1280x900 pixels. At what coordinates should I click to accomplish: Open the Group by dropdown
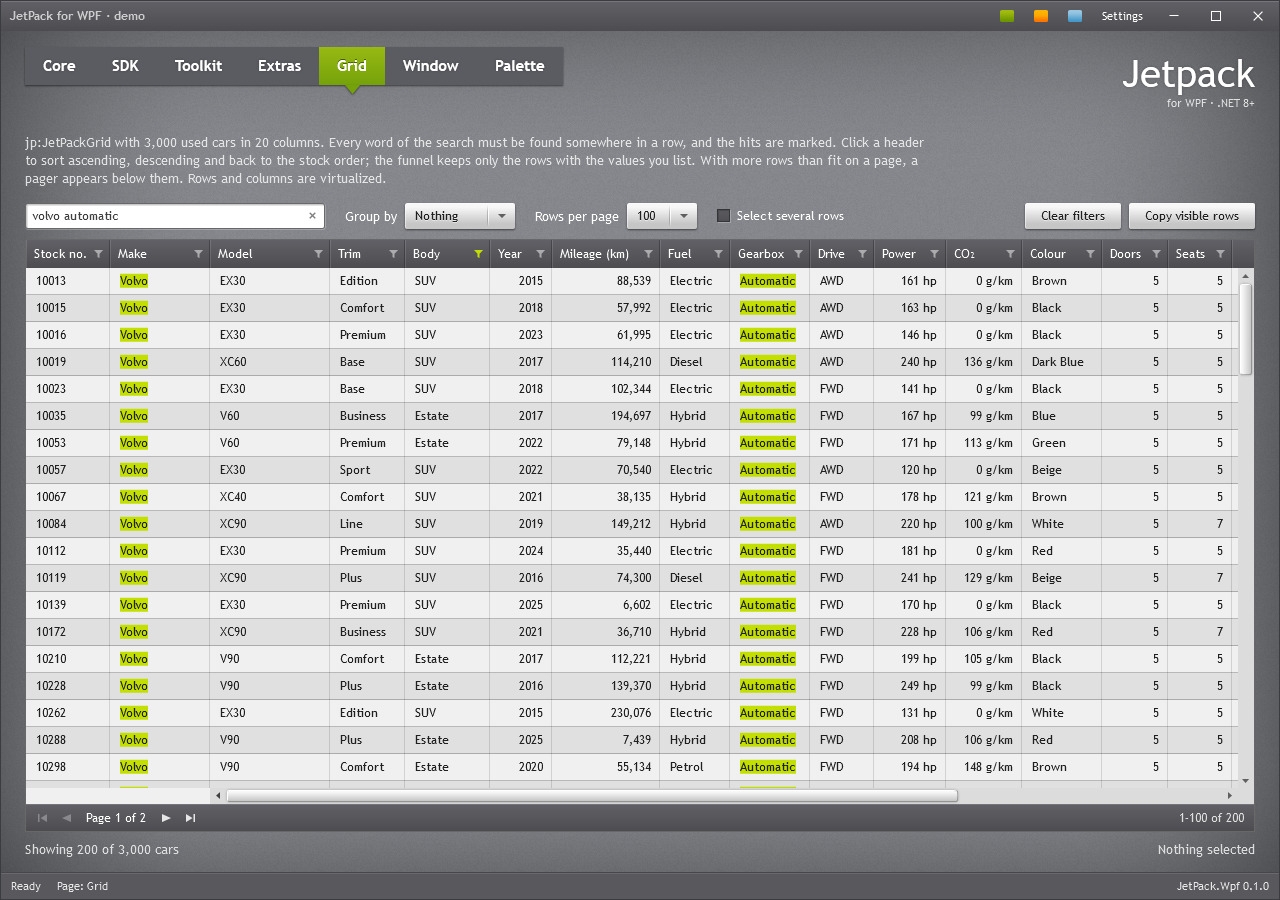tap(460, 216)
